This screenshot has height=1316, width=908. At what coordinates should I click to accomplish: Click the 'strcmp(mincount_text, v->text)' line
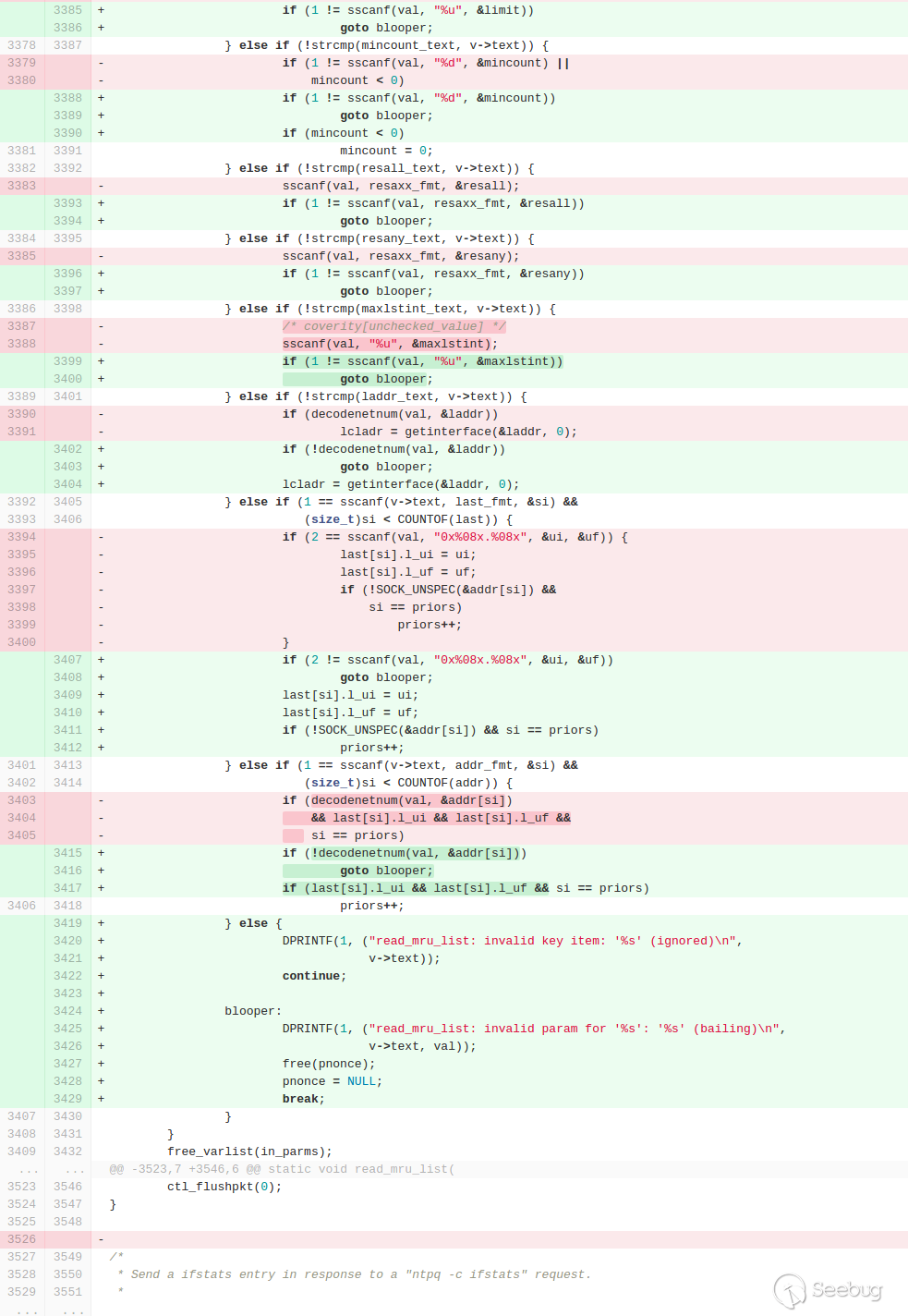[386, 45]
